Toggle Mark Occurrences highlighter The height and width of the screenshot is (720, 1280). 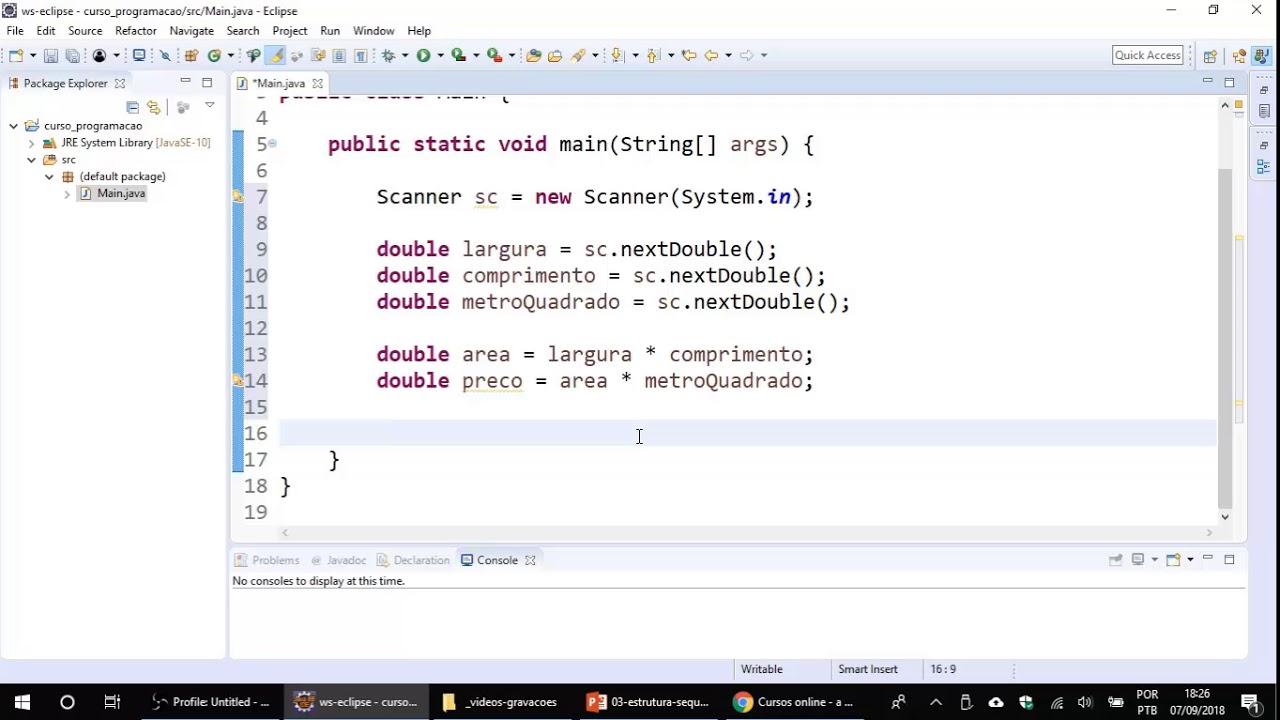pyautogui.click(x=275, y=55)
